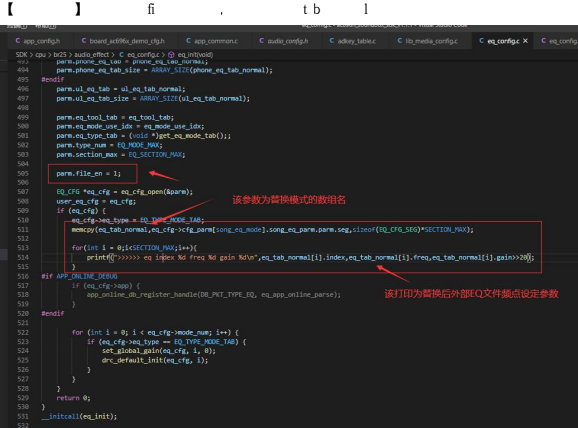Click the C icon on board_ac696x_demo_cfg.h tab
Image resolution: width=578 pixels, height=428 pixels.
point(84,41)
